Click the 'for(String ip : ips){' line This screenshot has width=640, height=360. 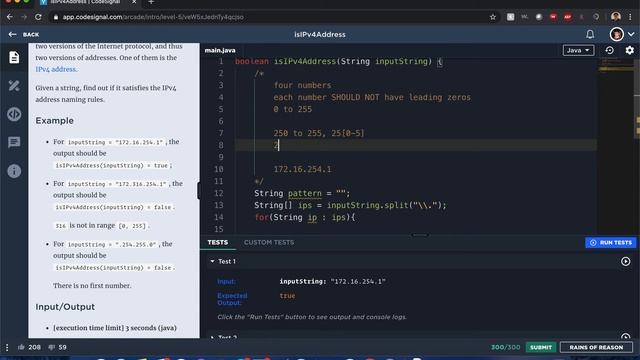pos(304,217)
